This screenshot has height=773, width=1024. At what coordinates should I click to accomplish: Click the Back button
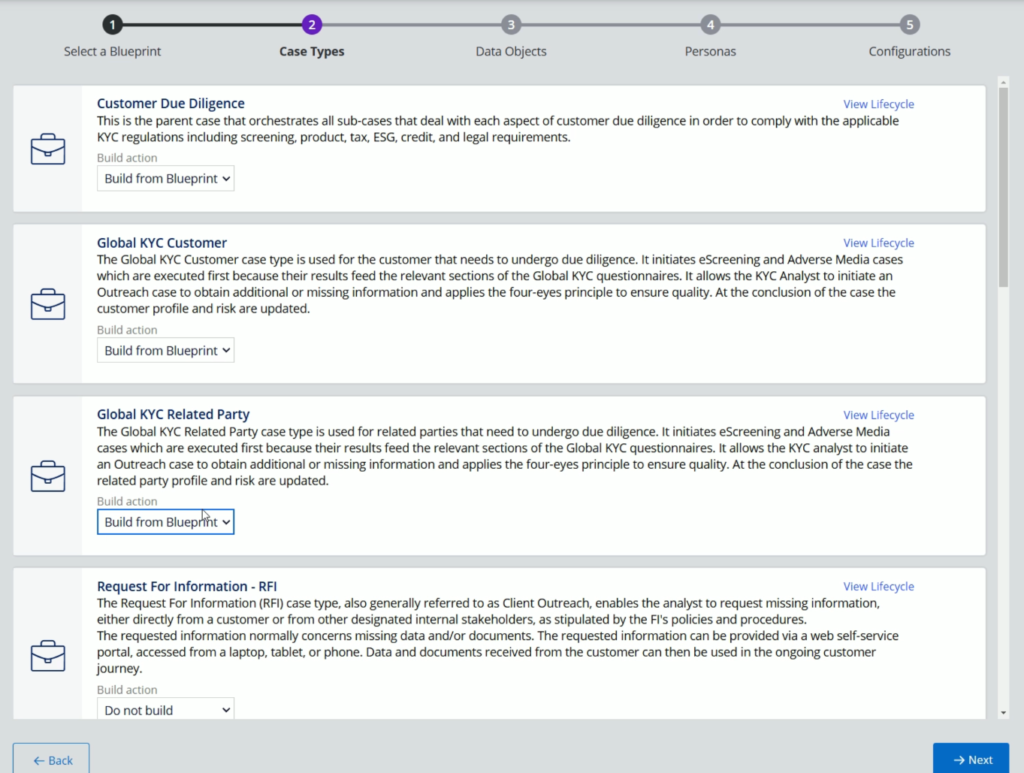[x=51, y=759]
